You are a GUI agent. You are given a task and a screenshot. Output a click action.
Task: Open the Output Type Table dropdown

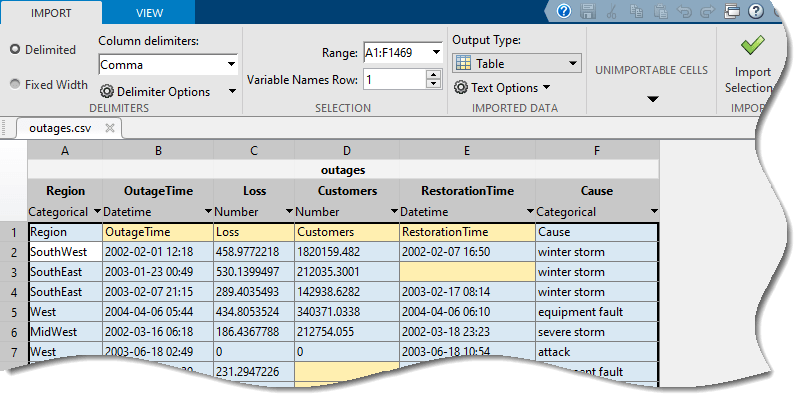[x=516, y=63]
